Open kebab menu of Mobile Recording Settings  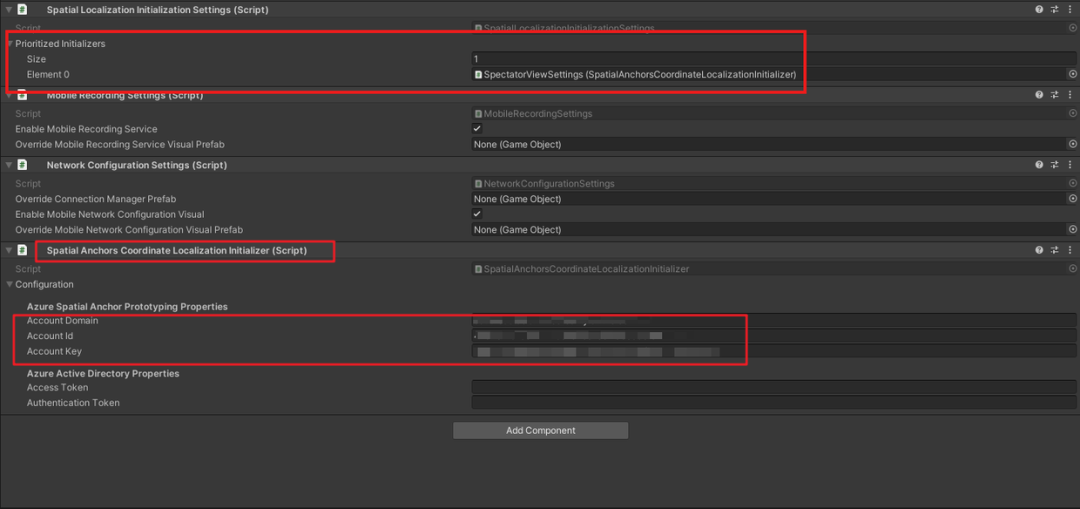(1070, 95)
